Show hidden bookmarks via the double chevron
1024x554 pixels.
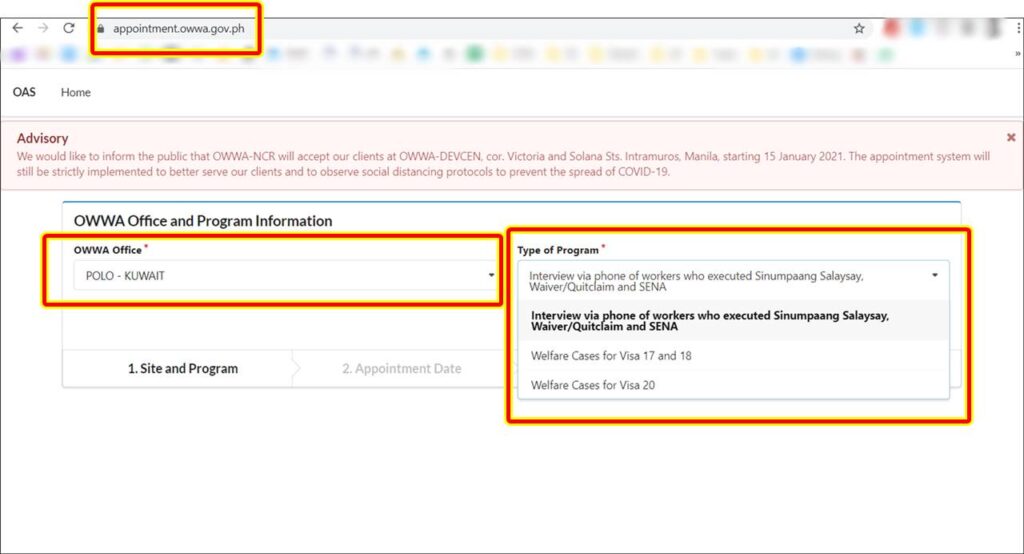coord(1016,53)
